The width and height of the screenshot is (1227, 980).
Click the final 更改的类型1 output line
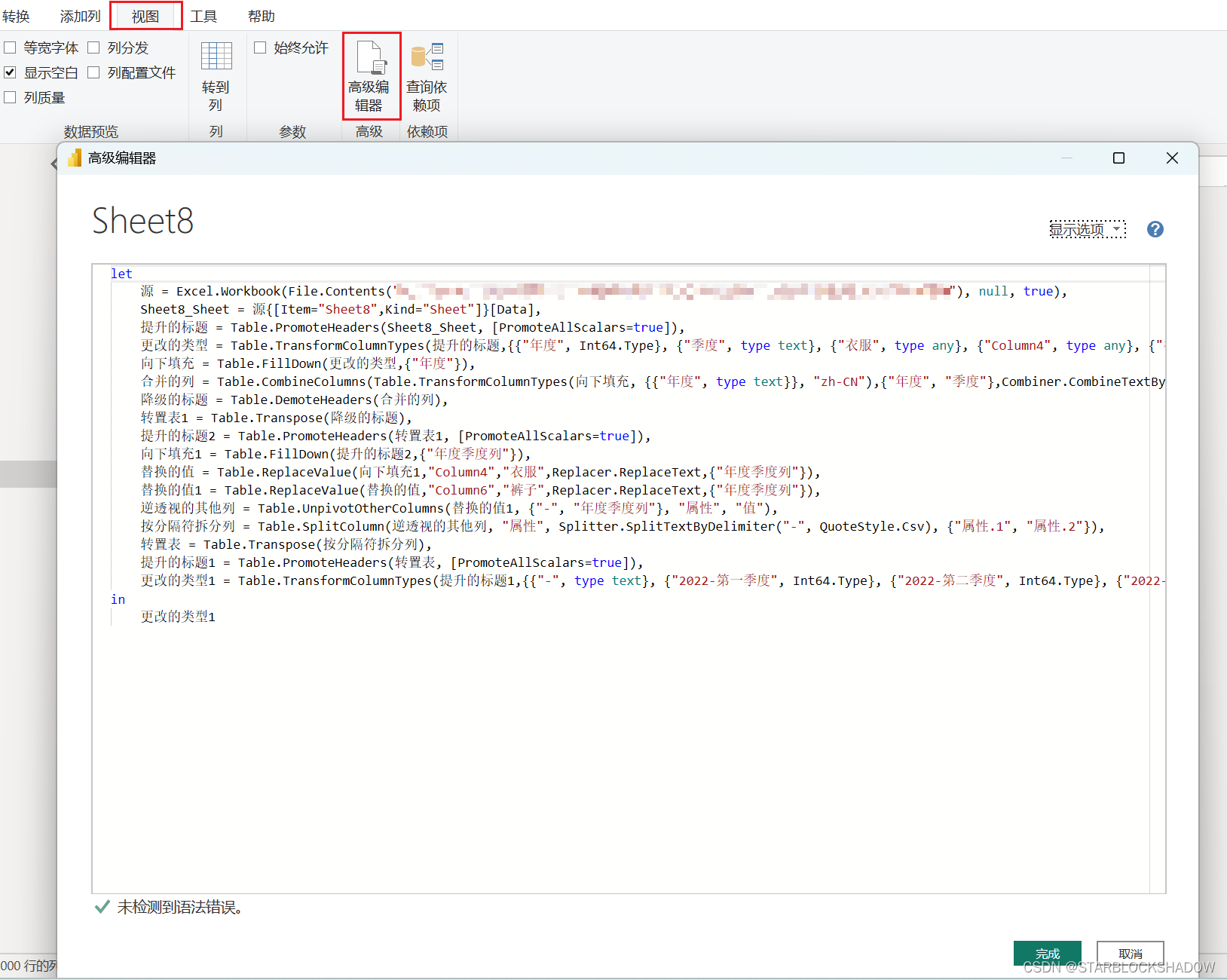tap(178, 617)
